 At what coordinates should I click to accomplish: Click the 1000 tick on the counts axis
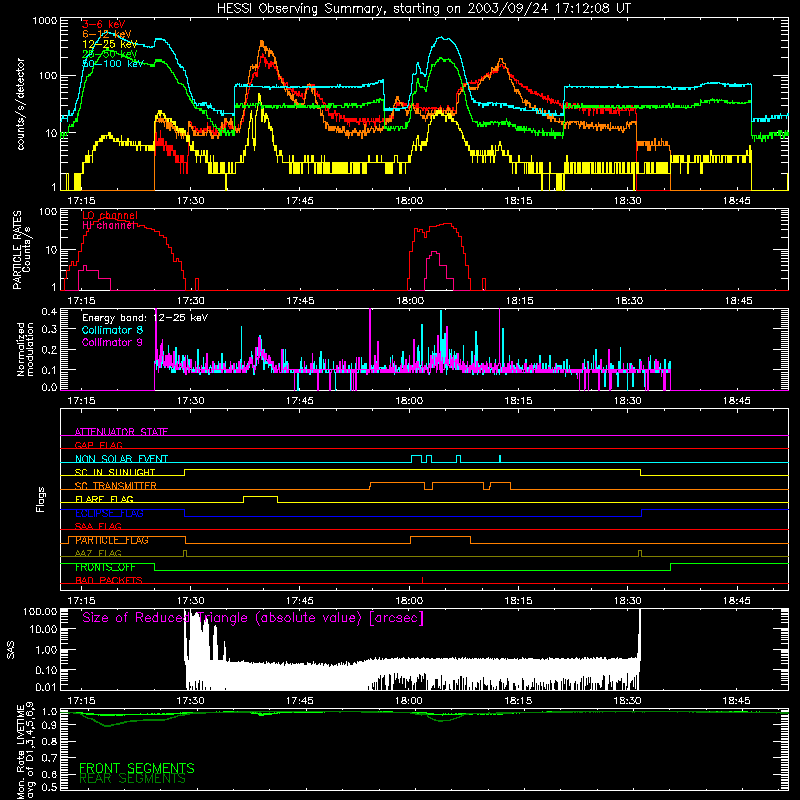[x=44, y=21]
